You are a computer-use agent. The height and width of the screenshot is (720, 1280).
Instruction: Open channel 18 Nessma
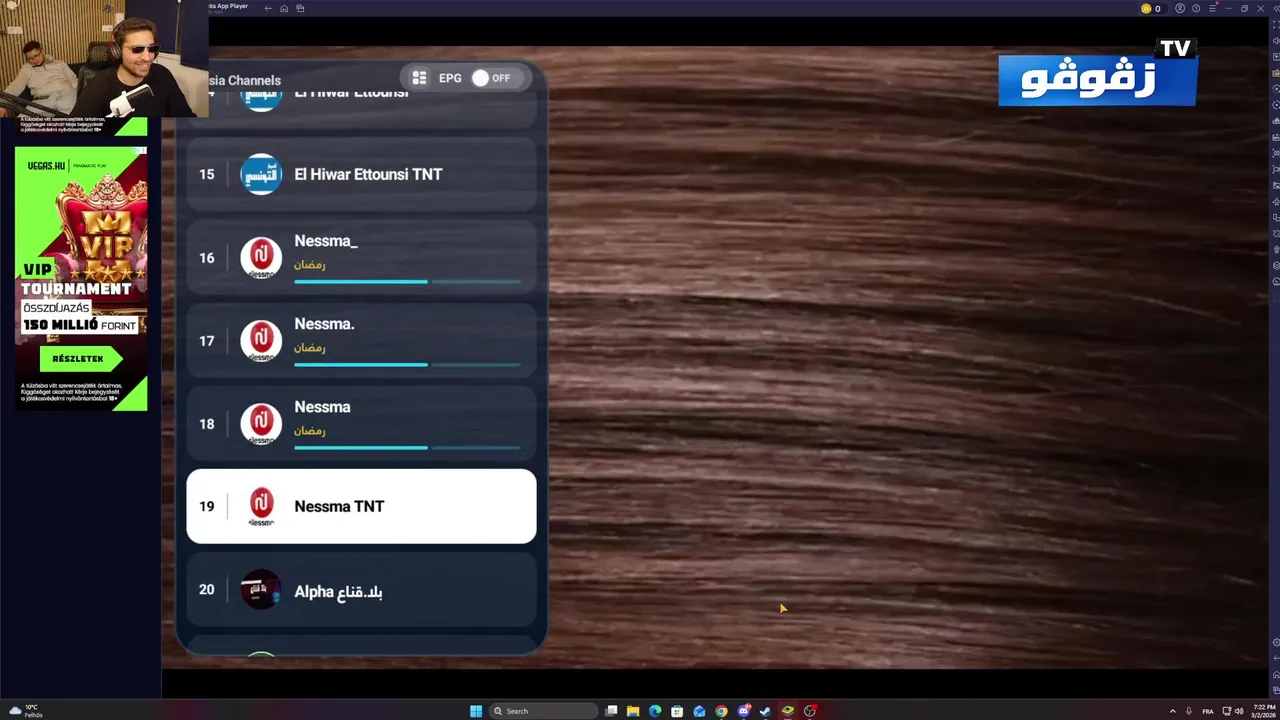click(x=361, y=423)
